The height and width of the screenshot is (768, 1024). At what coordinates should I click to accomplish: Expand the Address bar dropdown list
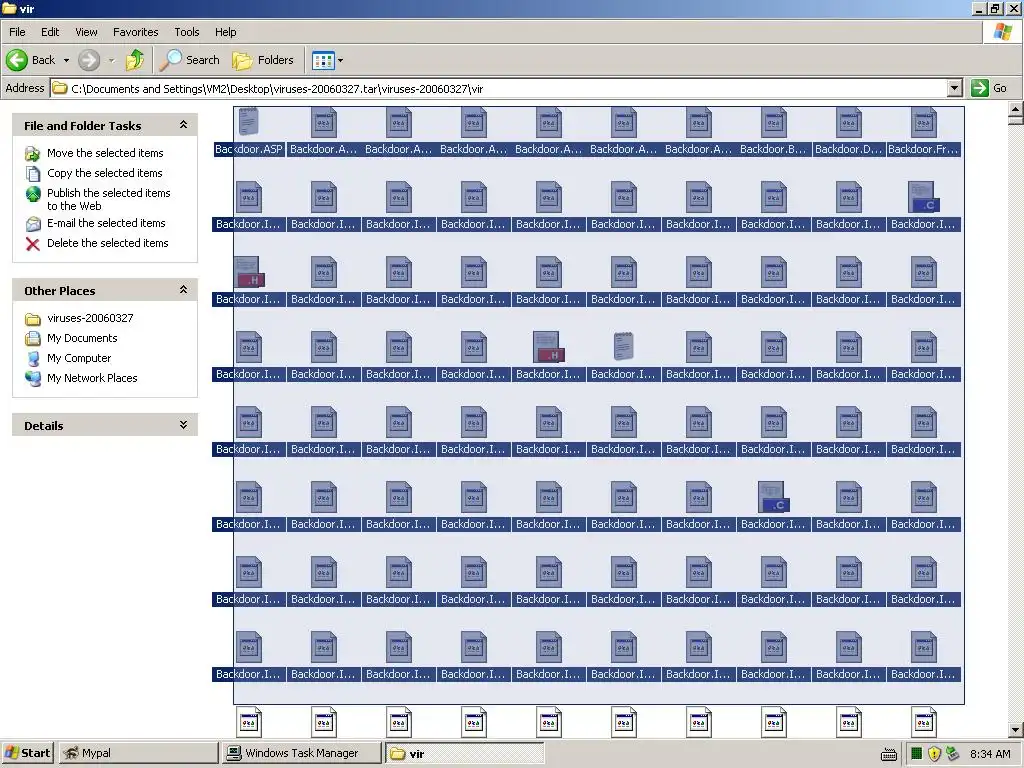point(954,88)
